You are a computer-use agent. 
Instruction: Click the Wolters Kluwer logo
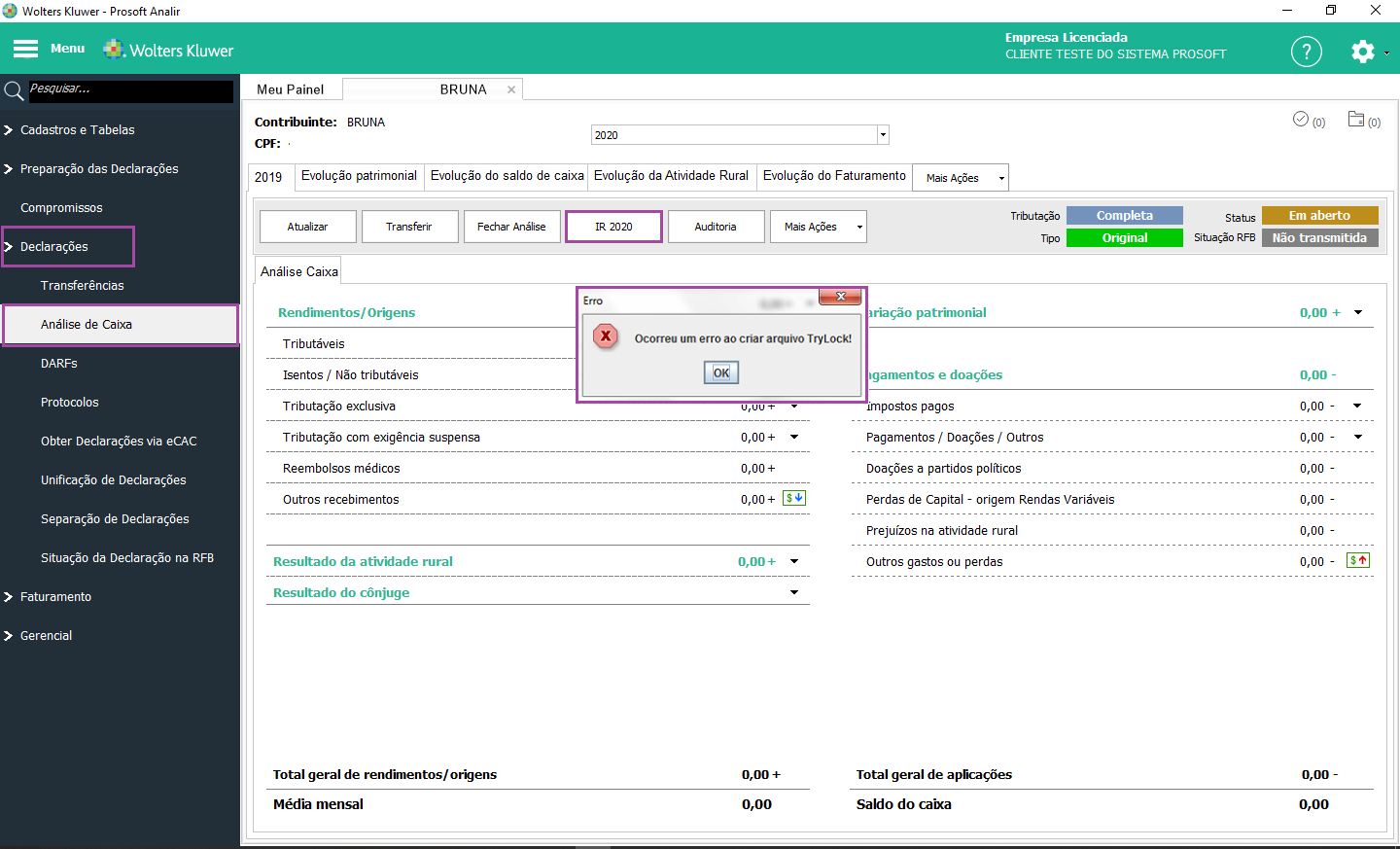[169, 50]
